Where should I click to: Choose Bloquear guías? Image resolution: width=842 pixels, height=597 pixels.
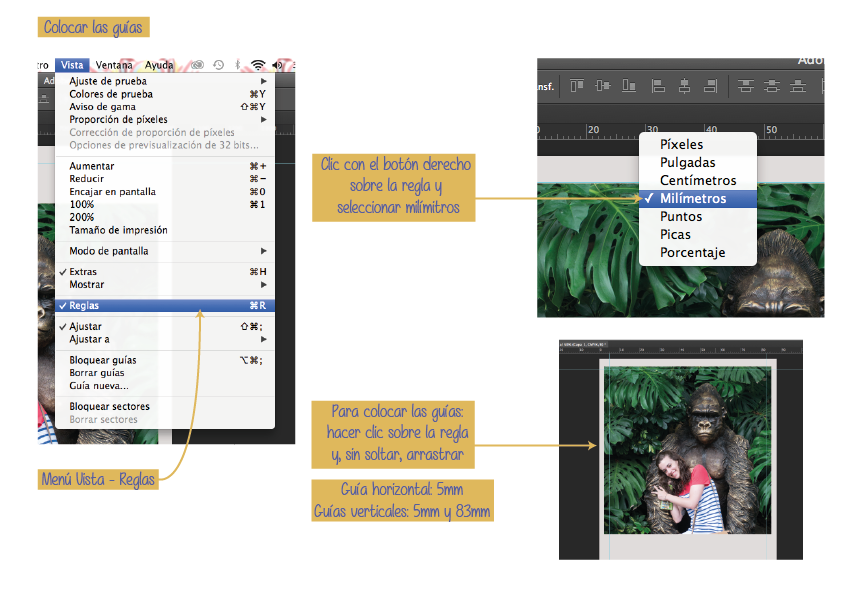[x=165, y=360]
